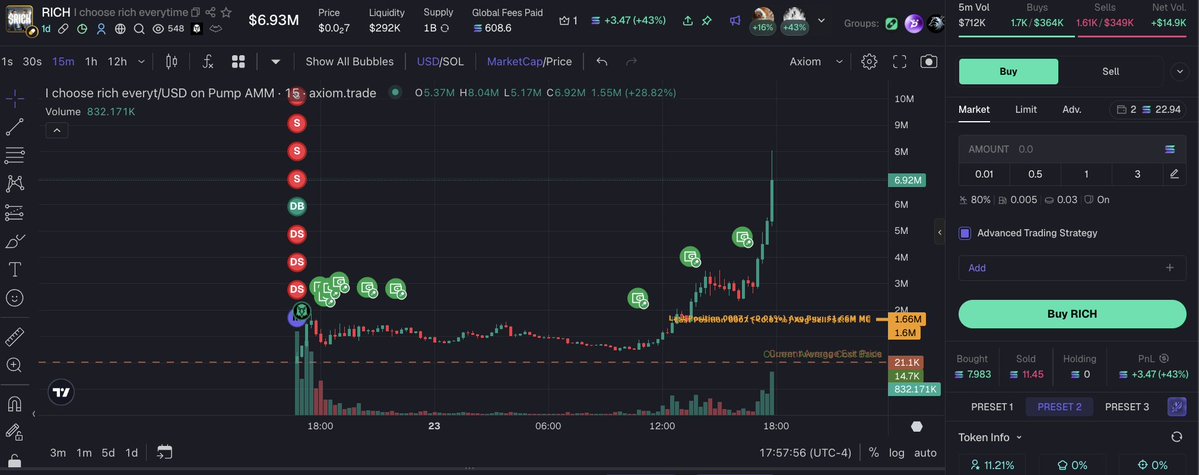This screenshot has height=475, width=1199.
Task: Choose the text annotation tool
Action: click(15, 269)
